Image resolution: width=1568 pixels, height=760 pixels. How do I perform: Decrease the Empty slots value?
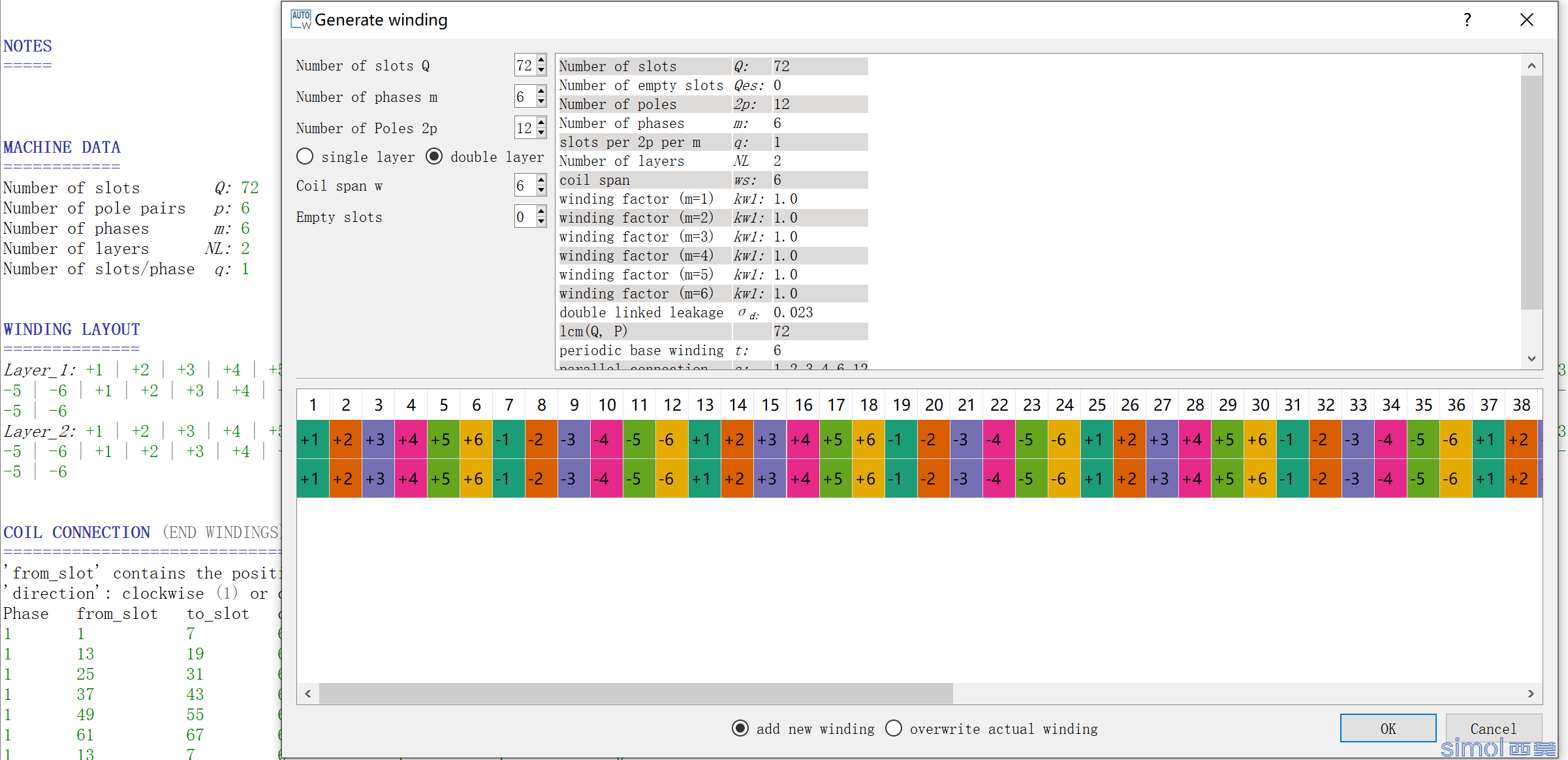coord(541,222)
